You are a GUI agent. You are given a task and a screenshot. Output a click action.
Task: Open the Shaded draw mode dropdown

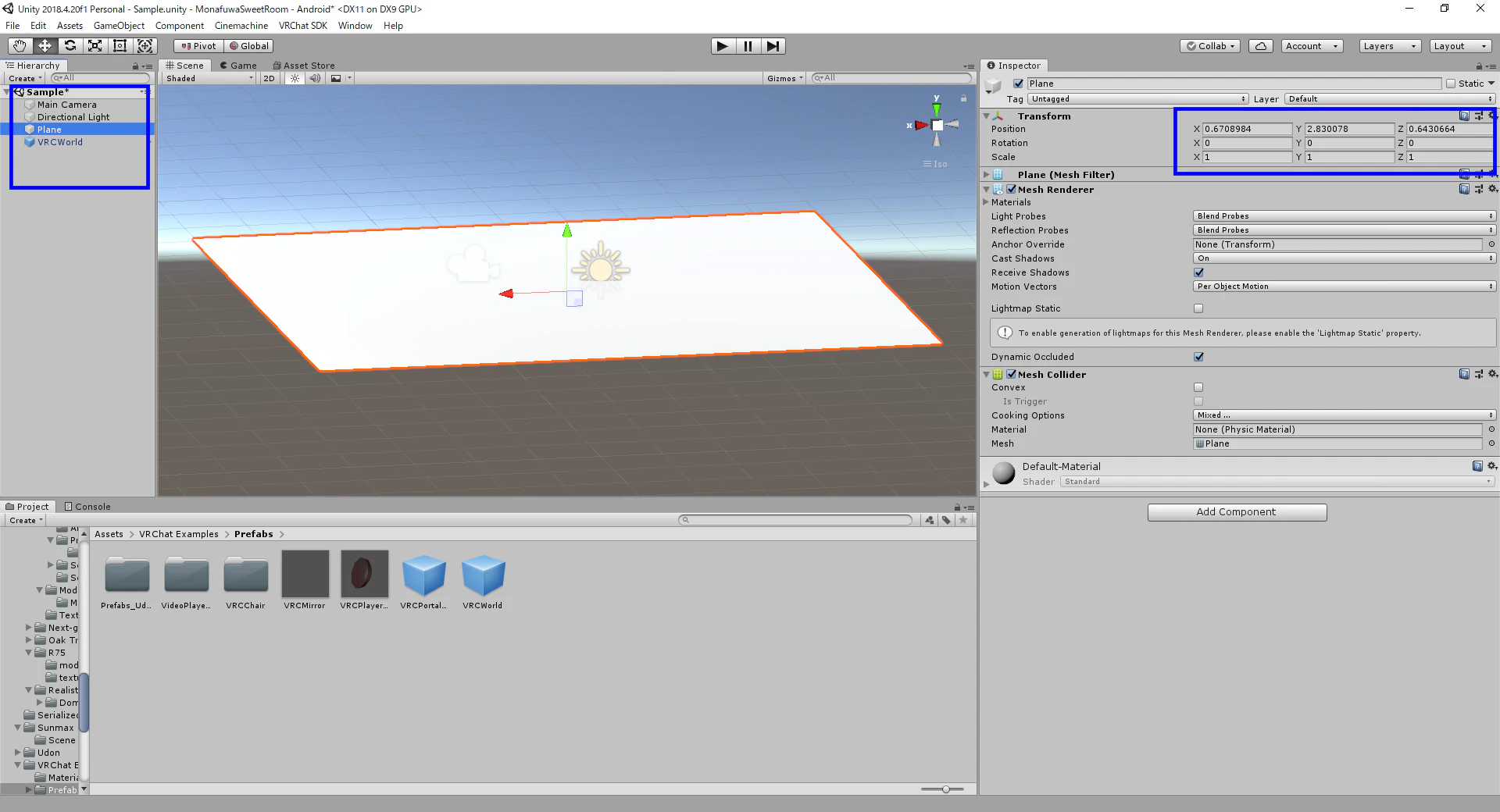pyautogui.click(x=209, y=78)
